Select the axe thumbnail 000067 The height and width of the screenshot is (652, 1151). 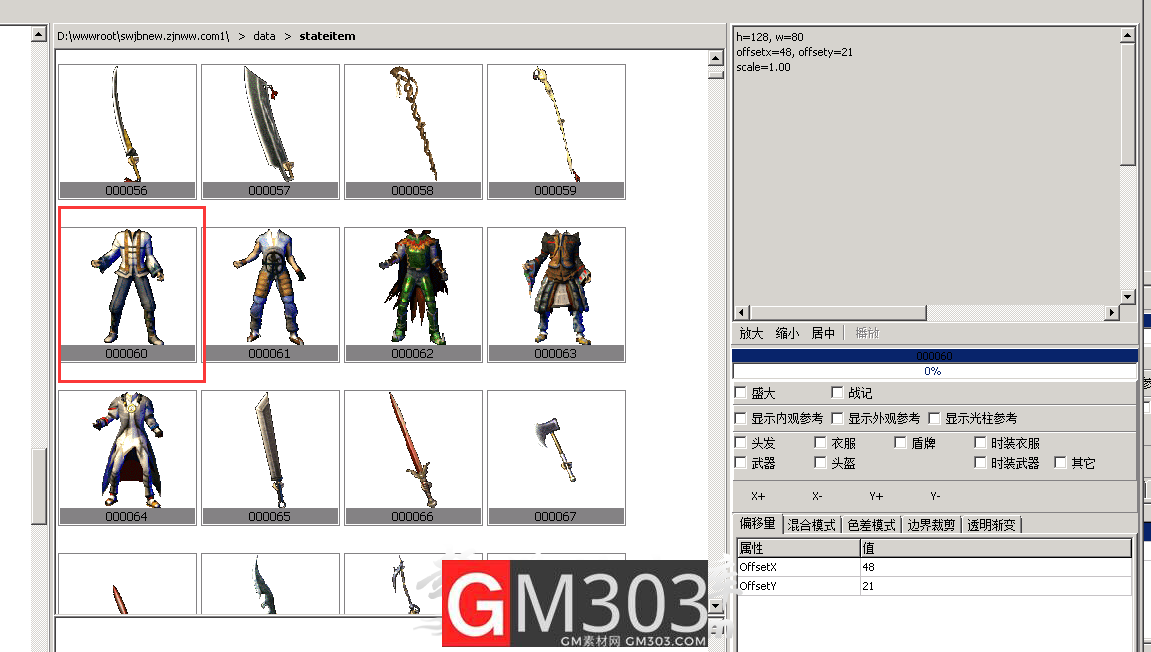pos(556,457)
